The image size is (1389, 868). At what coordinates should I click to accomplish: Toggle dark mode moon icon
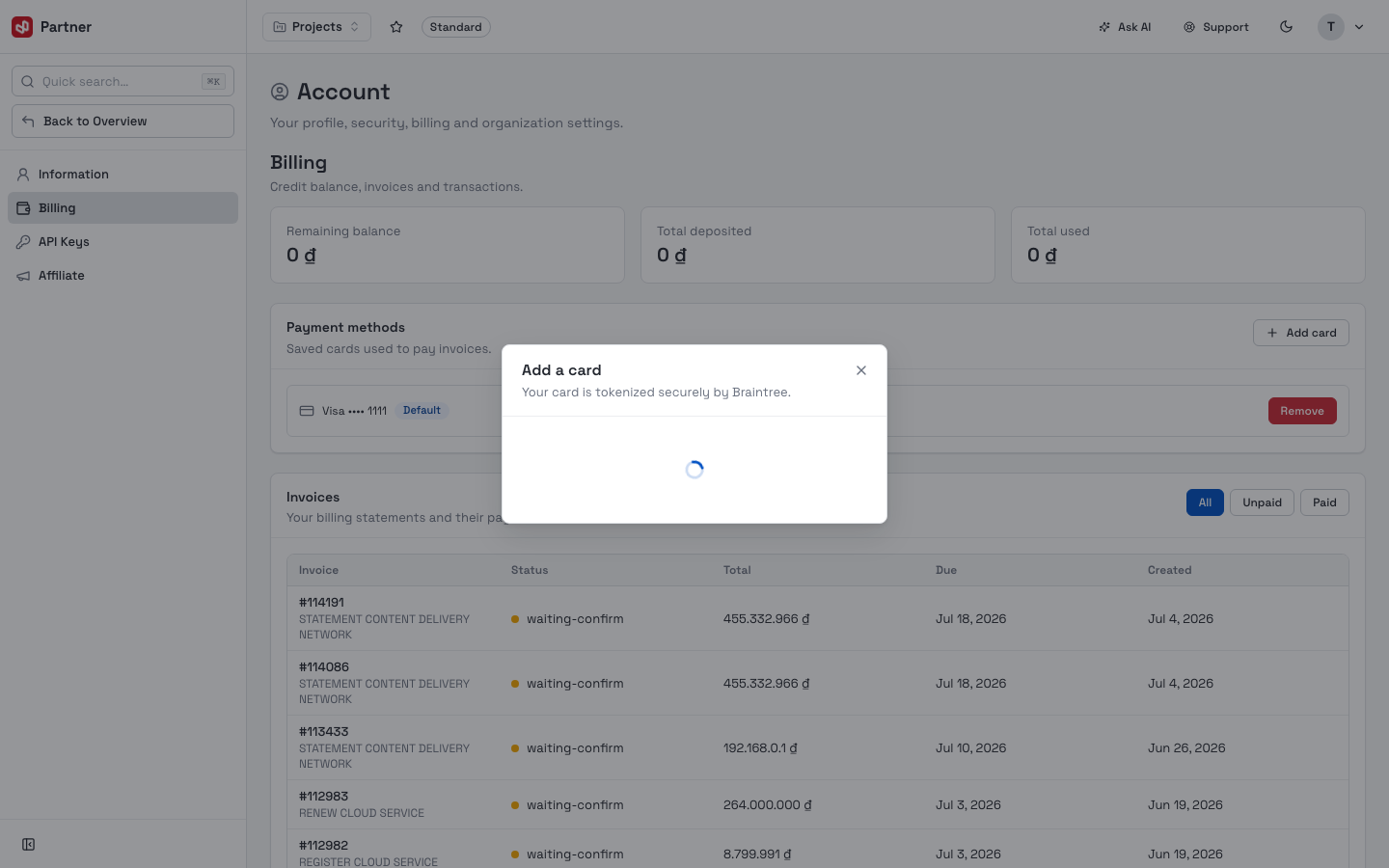(1286, 27)
